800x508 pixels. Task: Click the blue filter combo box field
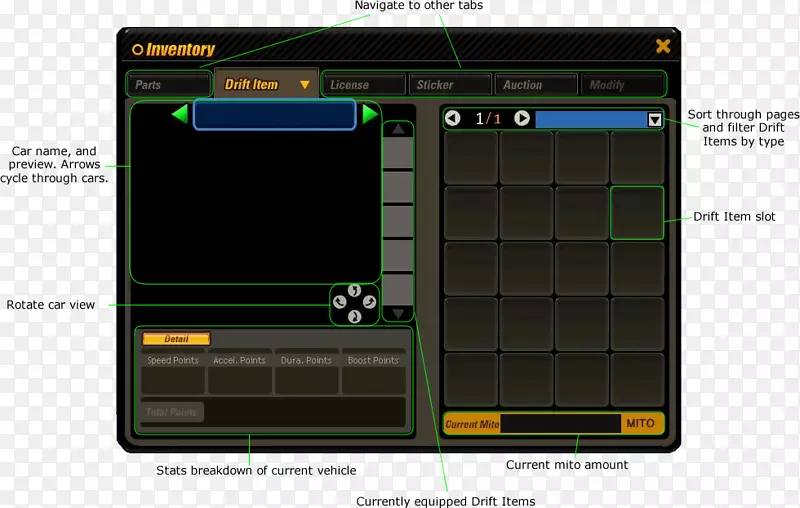click(591, 119)
